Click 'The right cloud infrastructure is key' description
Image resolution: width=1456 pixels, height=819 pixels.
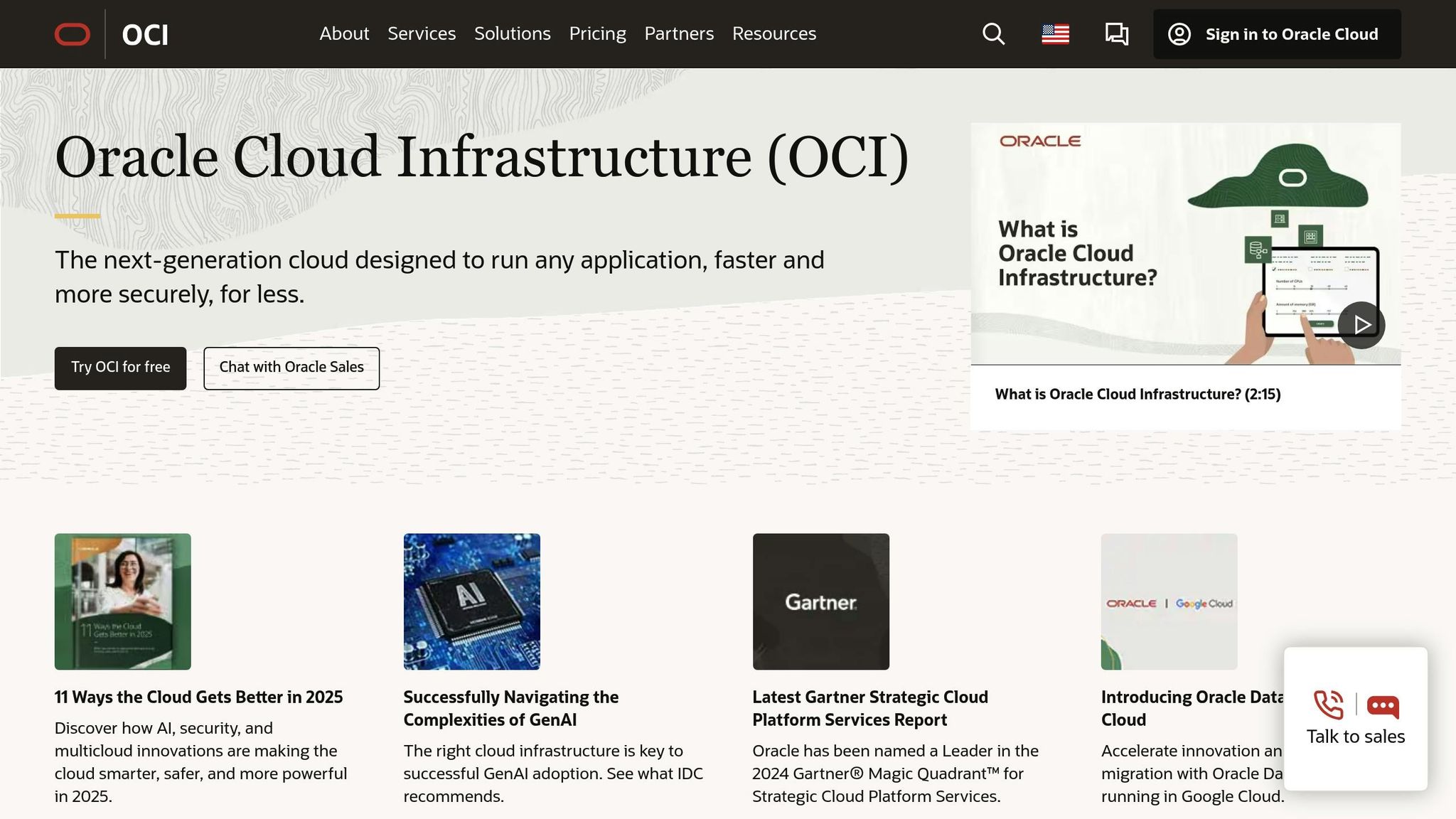click(553, 773)
